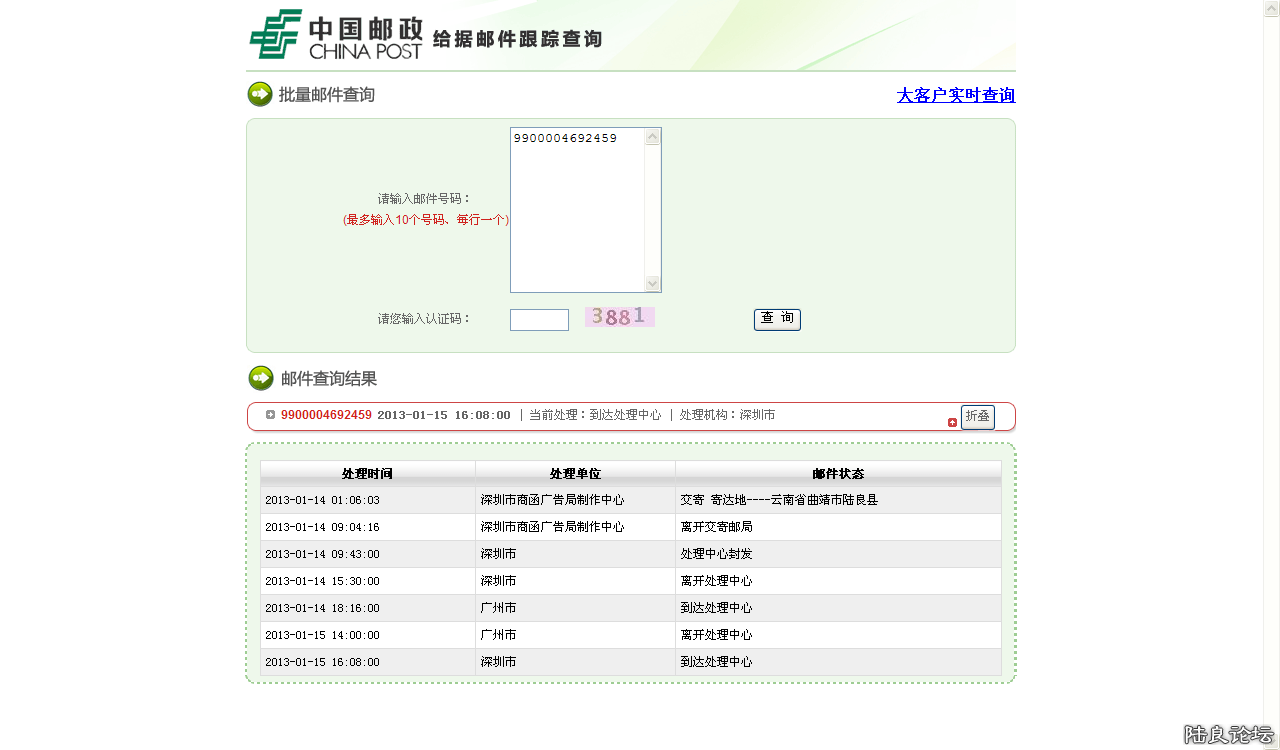This screenshot has width=1280, height=750.
Task: Click the 3881 captcha image
Action: point(619,317)
